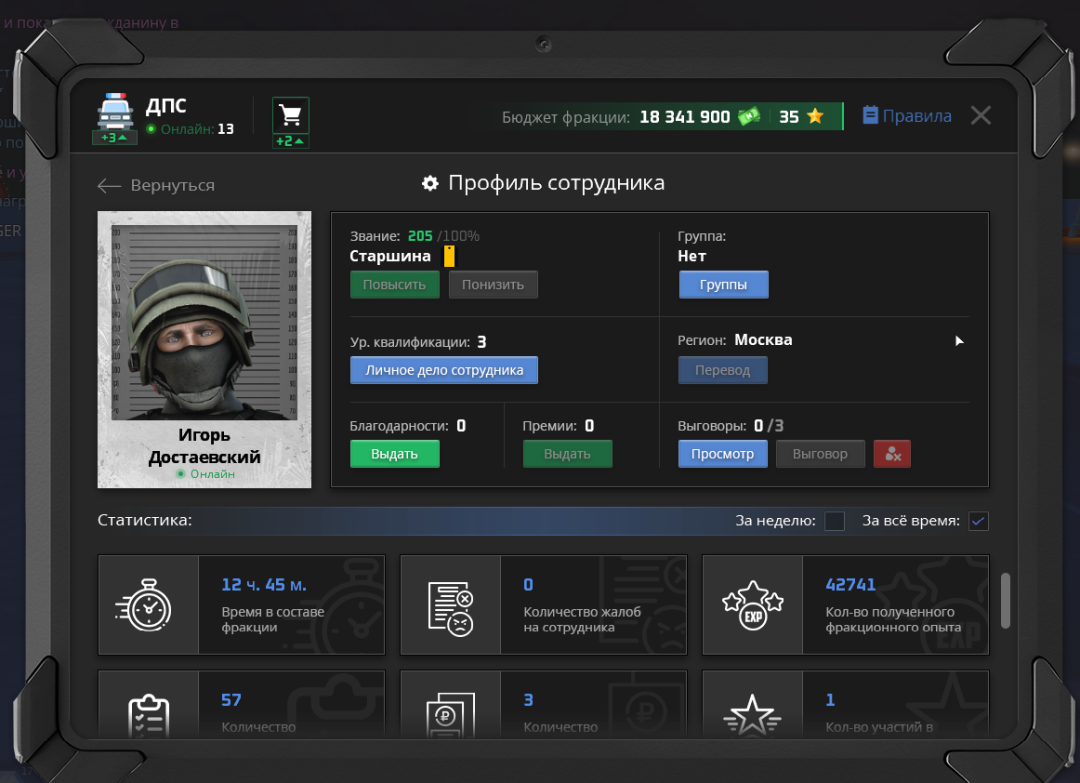The width and height of the screenshot is (1080, 783).
Task: Click the vertical scrollbar on the right
Action: click(x=1005, y=600)
